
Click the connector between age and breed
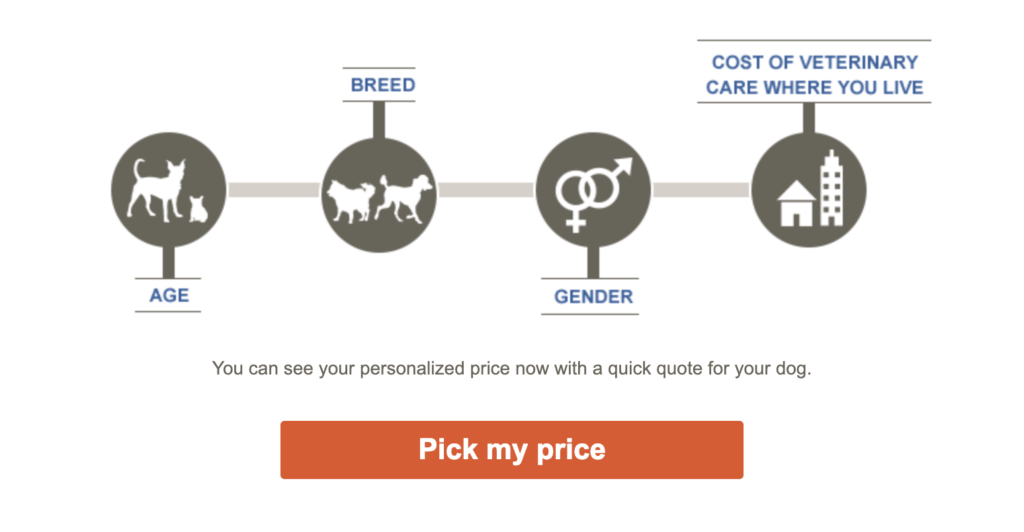click(273, 189)
